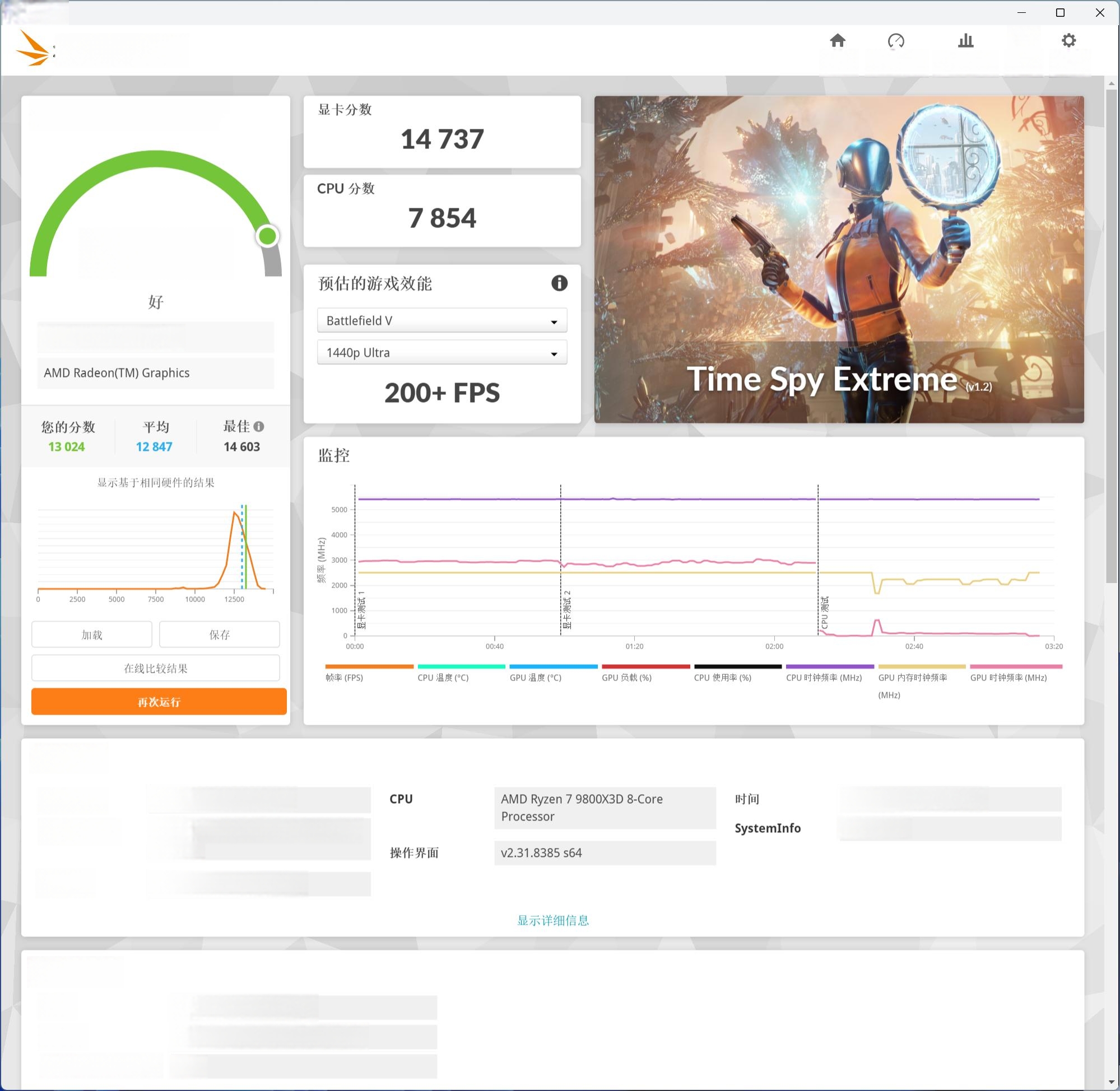1120x1091 pixels.
Task: Toggle the CPU 使用率 black legend
Action: (x=738, y=673)
